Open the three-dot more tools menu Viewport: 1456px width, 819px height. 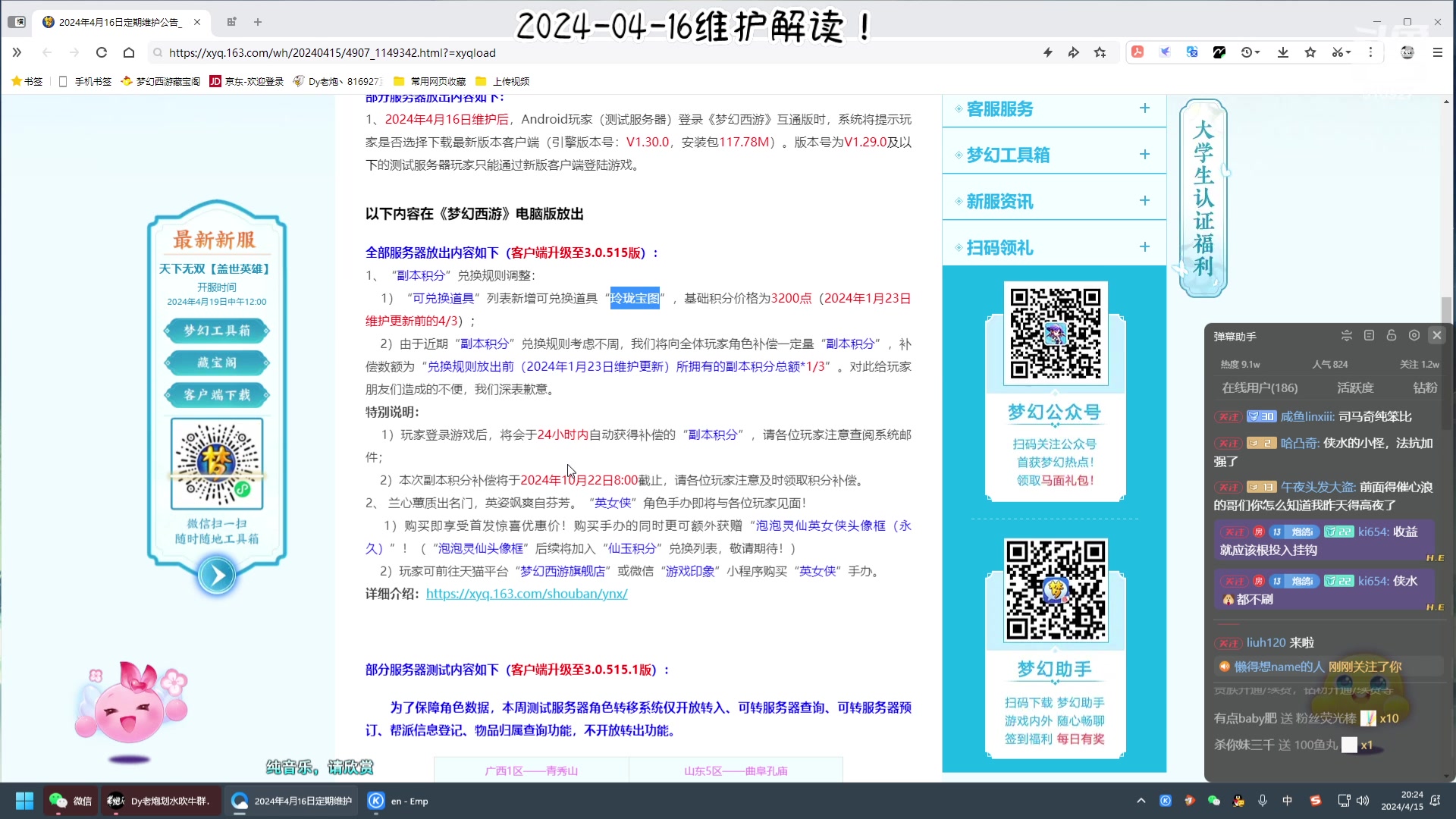tap(1370, 52)
